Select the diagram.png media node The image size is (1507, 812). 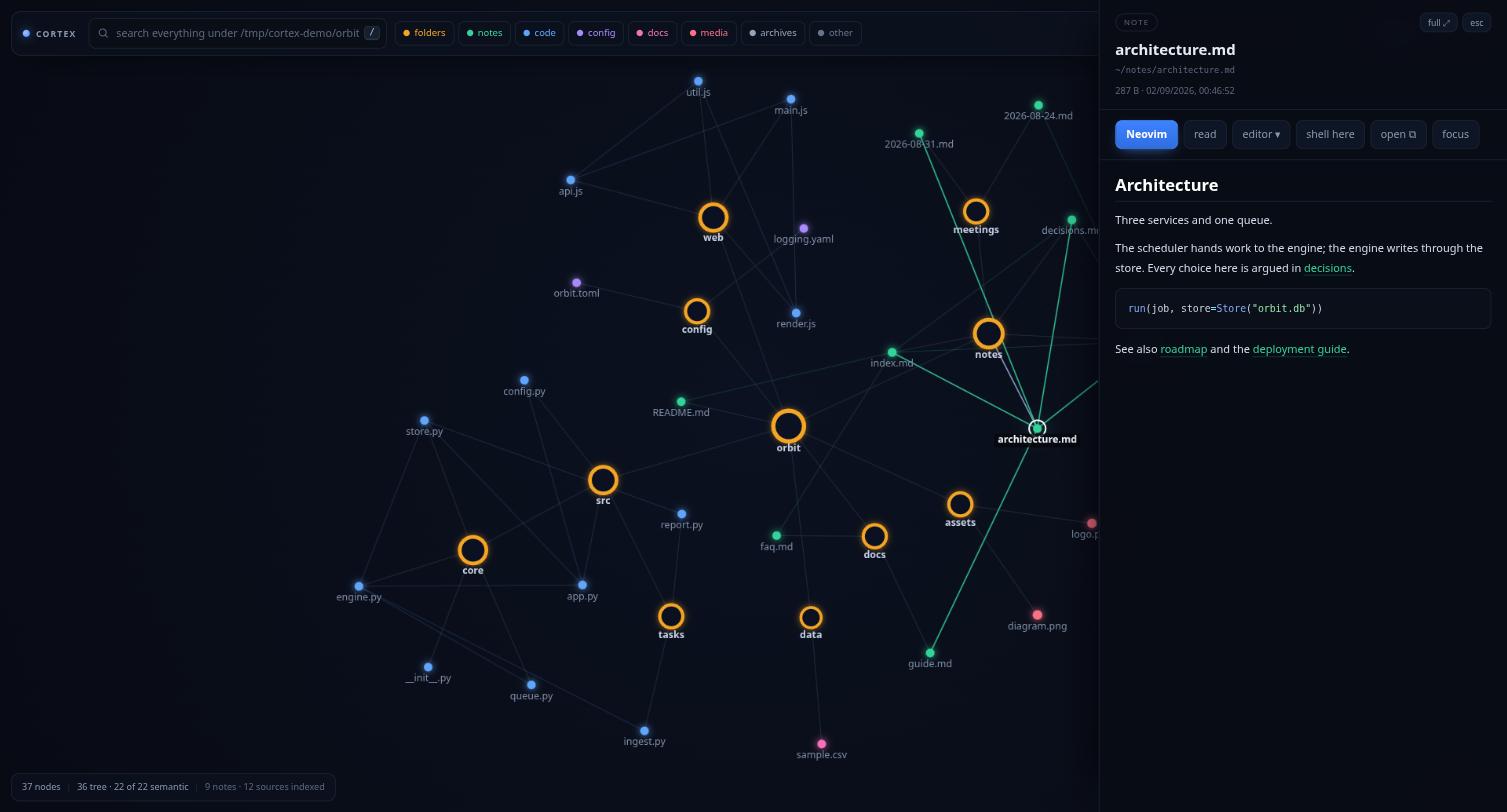[x=1037, y=615]
